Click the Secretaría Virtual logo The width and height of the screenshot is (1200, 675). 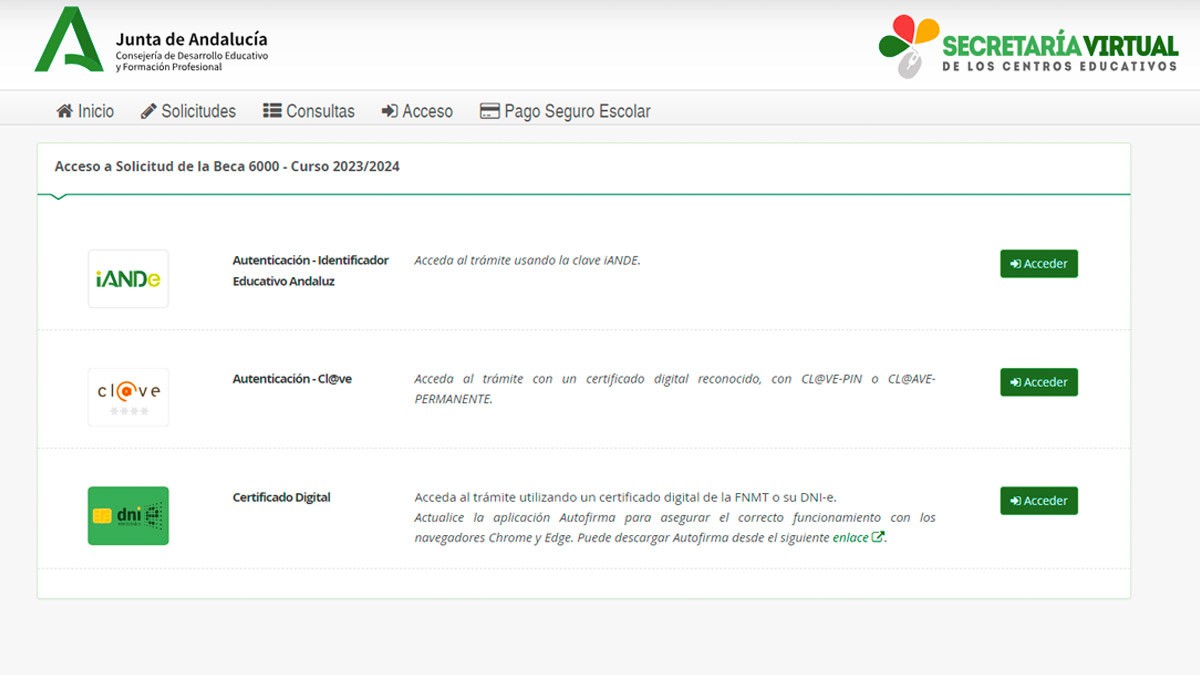point(1028,47)
